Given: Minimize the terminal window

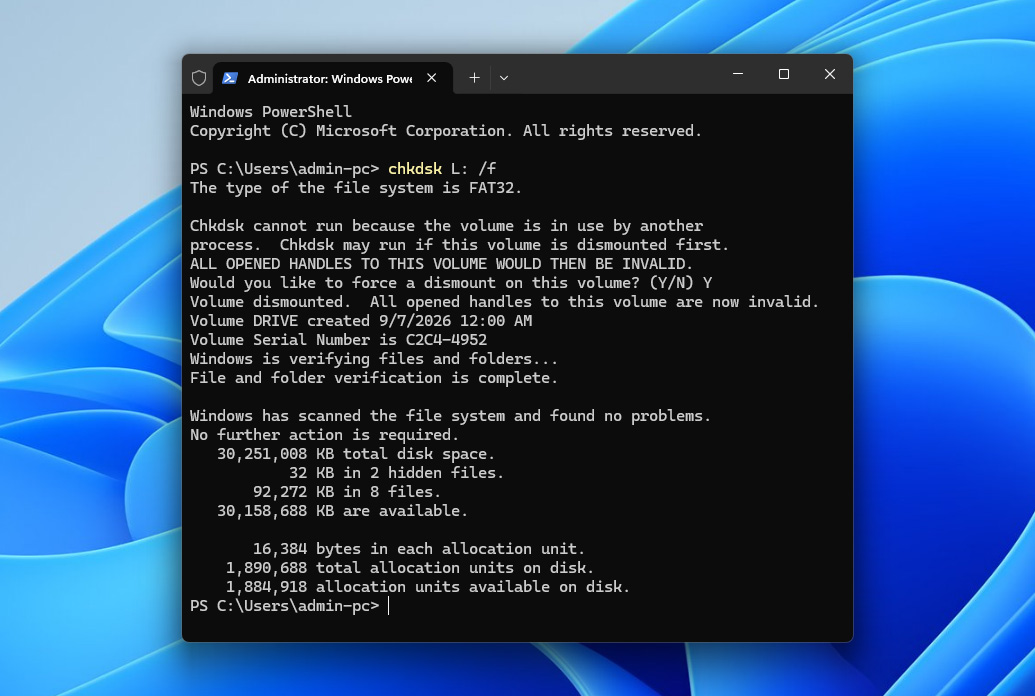Looking at the screenshot, I should (738, 74).
